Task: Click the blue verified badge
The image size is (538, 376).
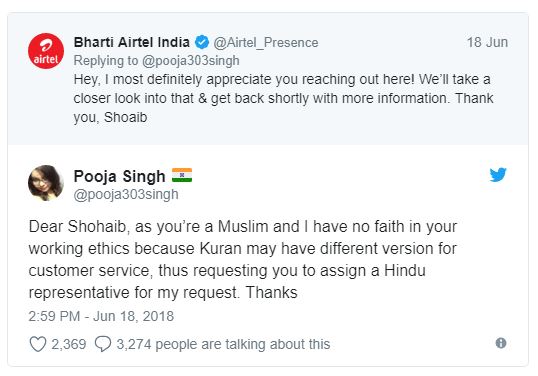Action: click(202, 42)
